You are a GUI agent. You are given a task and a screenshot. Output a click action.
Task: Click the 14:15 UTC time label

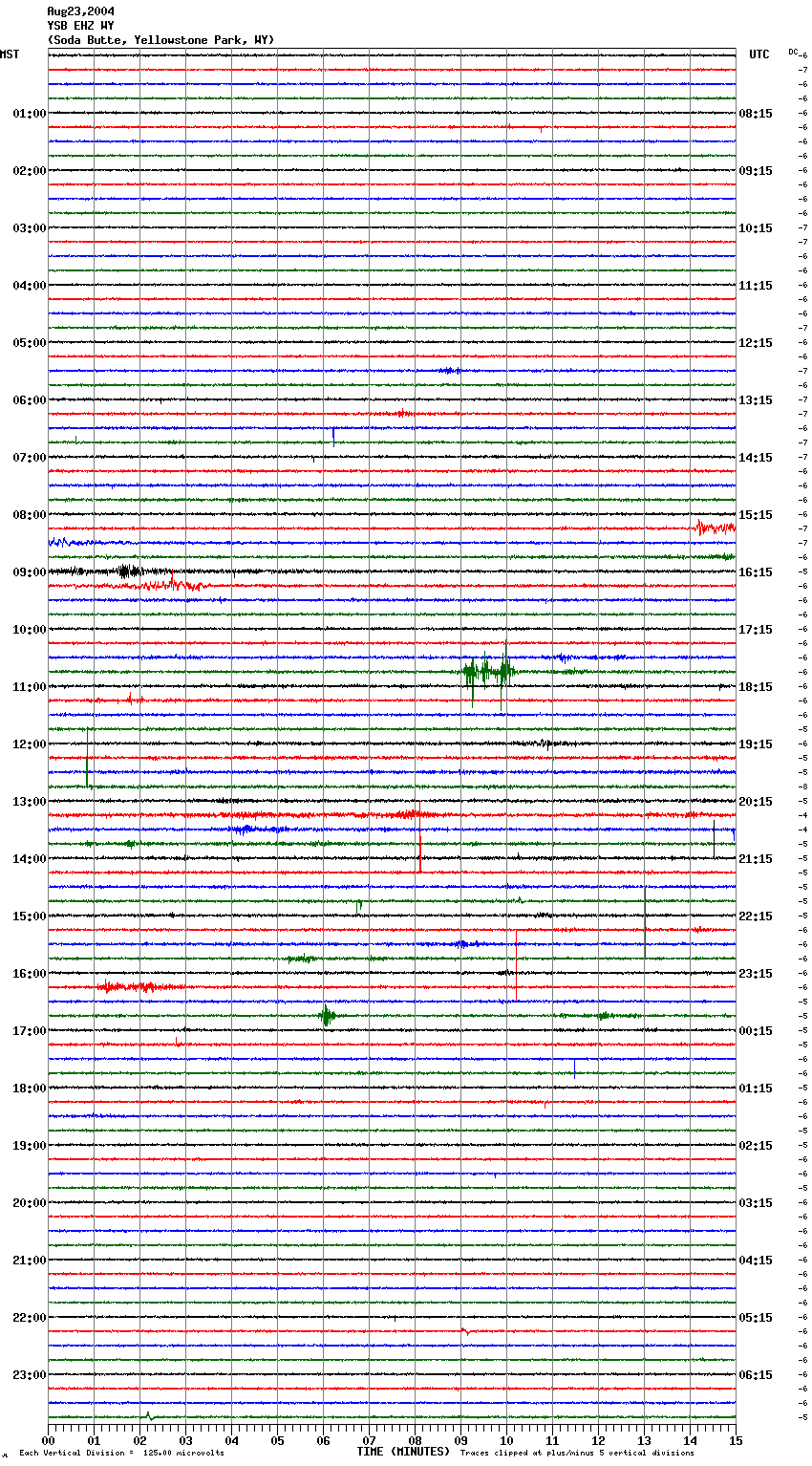click(756, 458)
